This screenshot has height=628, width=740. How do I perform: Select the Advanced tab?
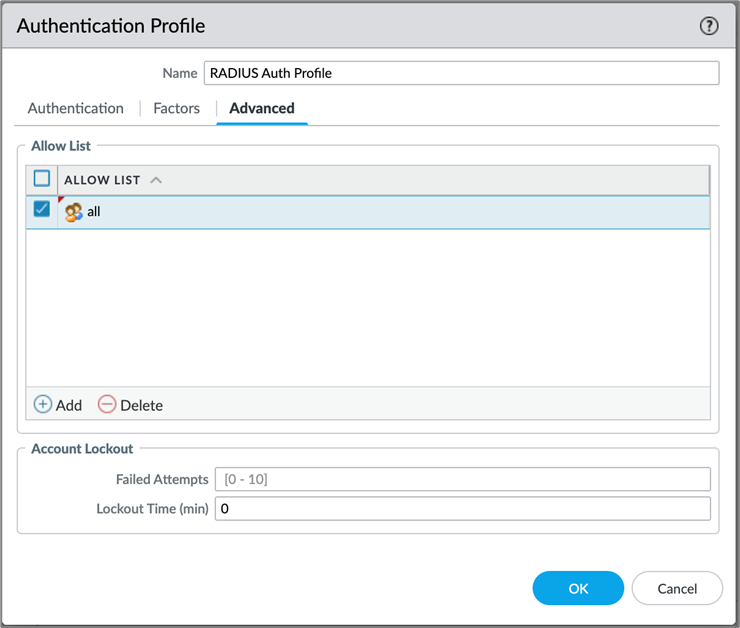click(x=262, y=108)
